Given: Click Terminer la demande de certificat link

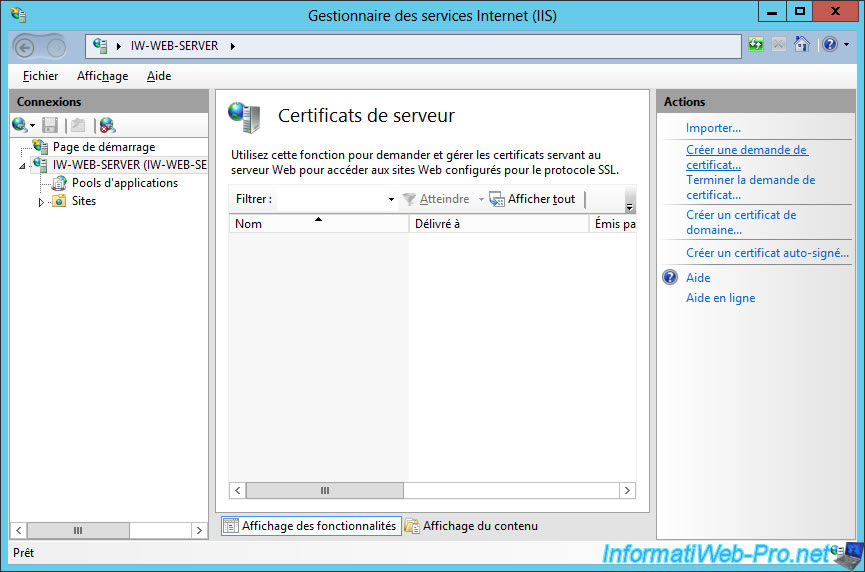Looking at the screenshot, I should tap(750, 187).
